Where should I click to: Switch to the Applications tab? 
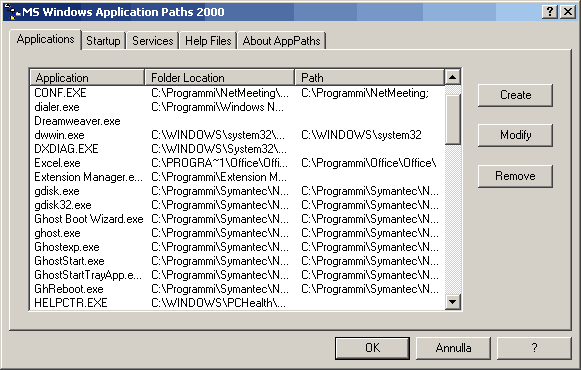[x=45, y=39]
